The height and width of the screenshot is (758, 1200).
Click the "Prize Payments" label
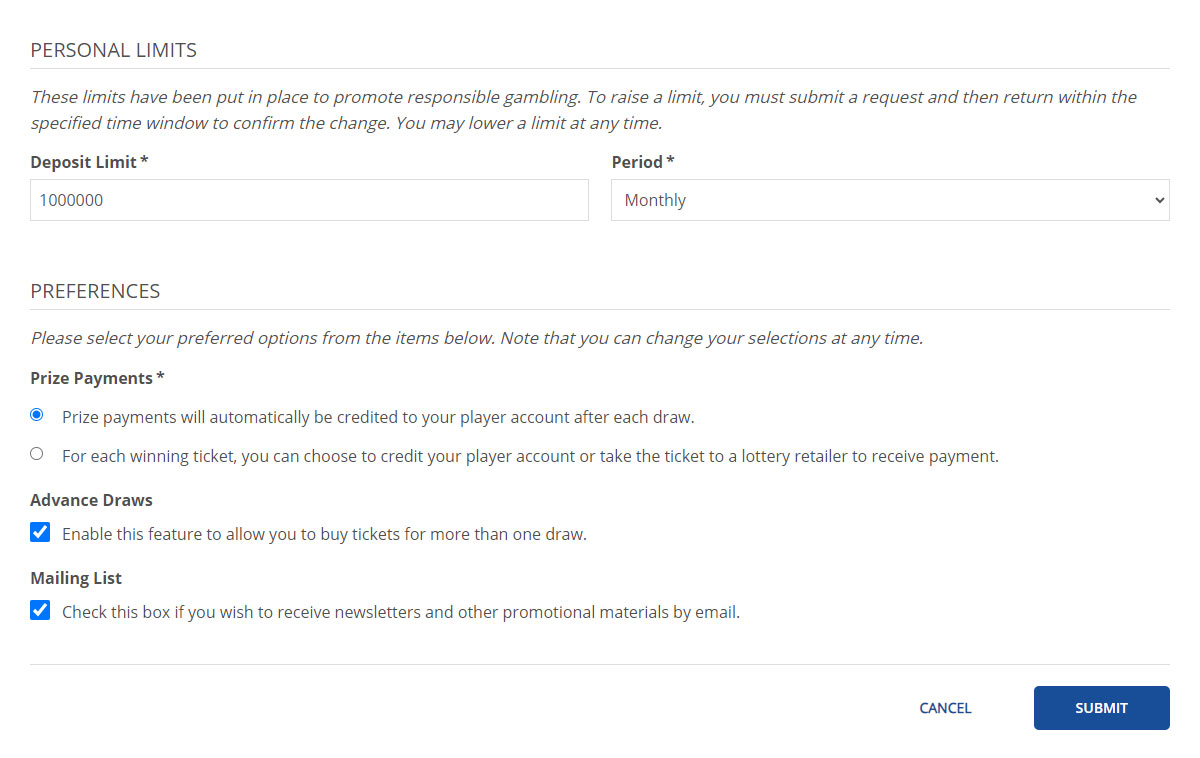tap(92, 378)
